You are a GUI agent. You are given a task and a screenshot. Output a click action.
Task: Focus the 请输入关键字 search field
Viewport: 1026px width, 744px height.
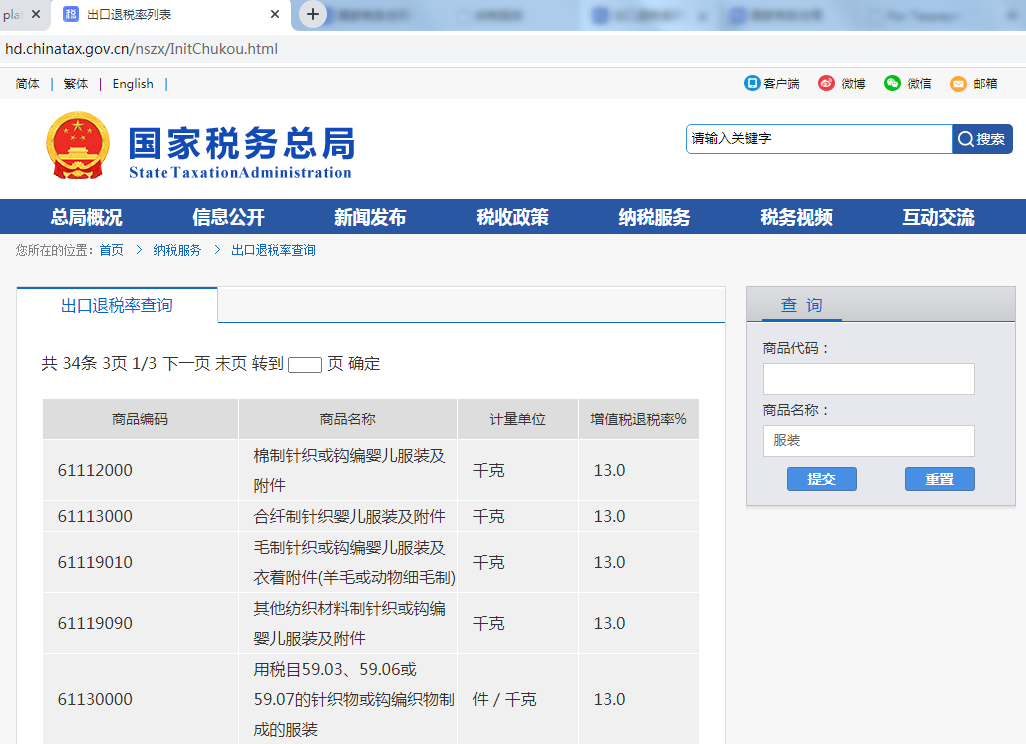pyautogui.click(x=819, y=139)
